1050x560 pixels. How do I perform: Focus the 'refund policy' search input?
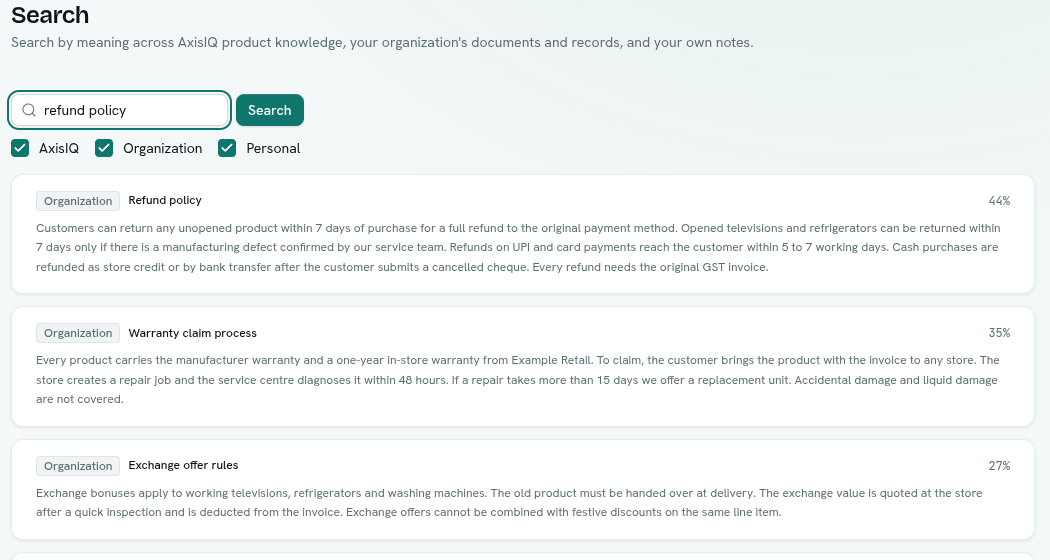(120, 110)
